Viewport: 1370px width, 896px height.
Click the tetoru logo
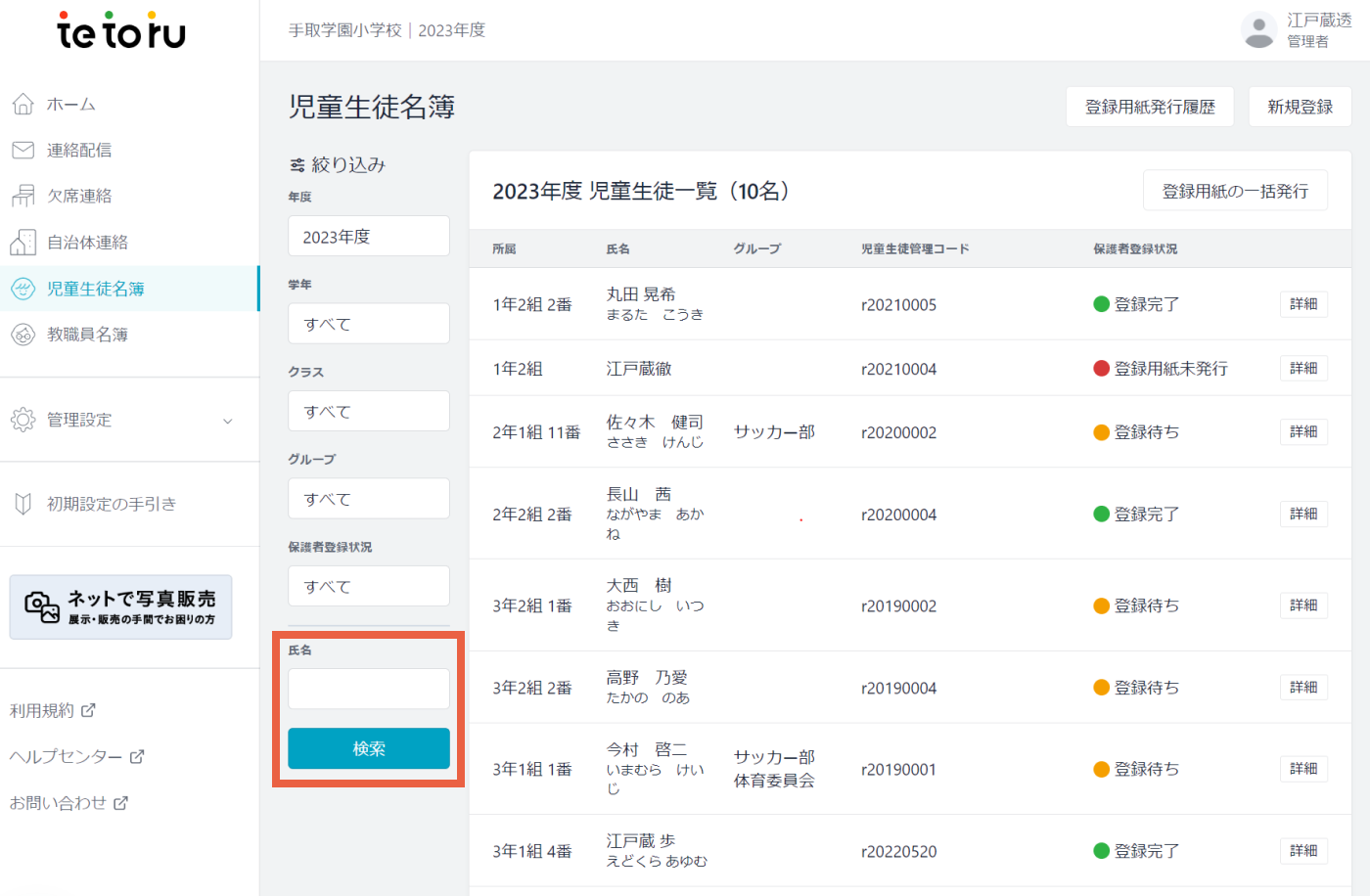(121, 30)
